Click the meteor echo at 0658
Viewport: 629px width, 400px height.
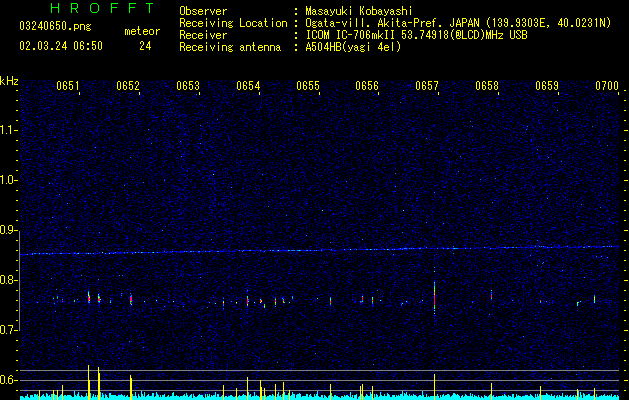tap(491, 295)
